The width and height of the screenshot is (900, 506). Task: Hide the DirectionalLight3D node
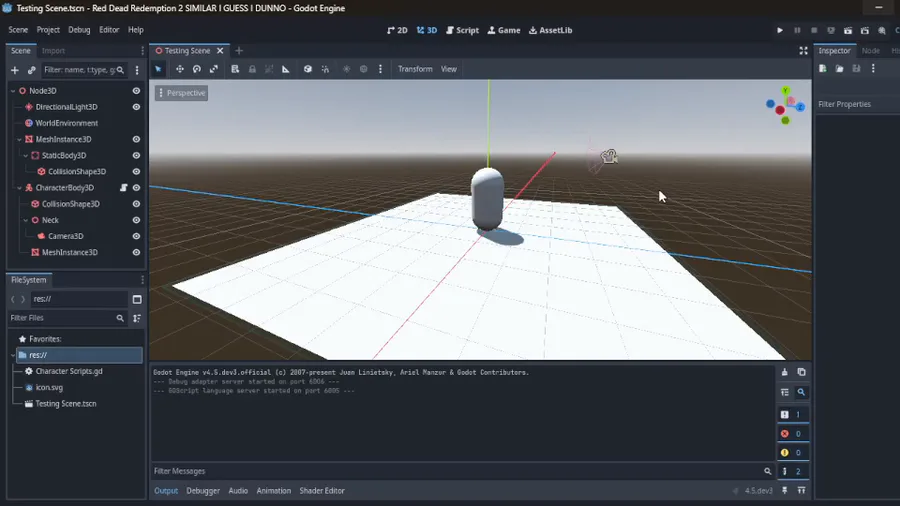(x=136, y=107)
